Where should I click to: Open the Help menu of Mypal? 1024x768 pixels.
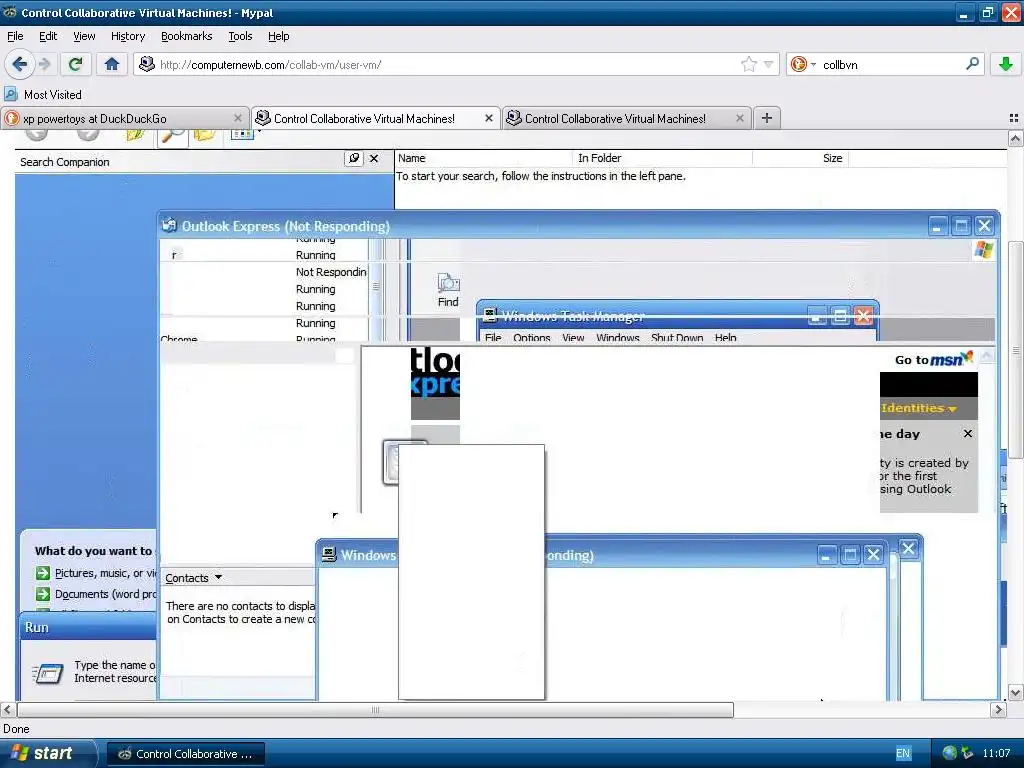click(x=279, y=37)
